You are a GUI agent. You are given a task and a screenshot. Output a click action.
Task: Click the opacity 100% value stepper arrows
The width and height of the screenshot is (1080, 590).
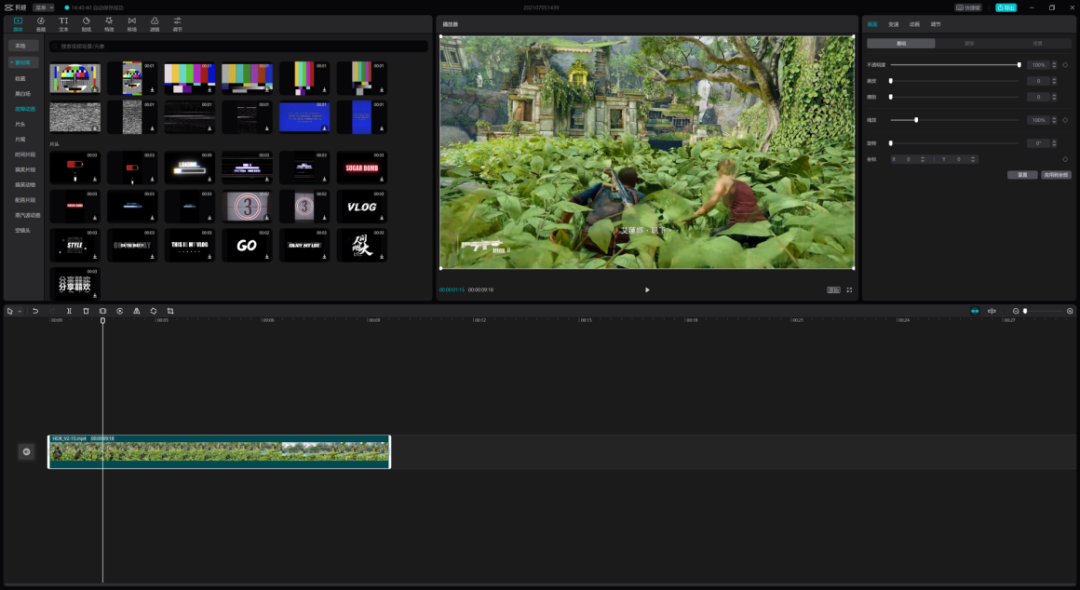coord(1054,65)
